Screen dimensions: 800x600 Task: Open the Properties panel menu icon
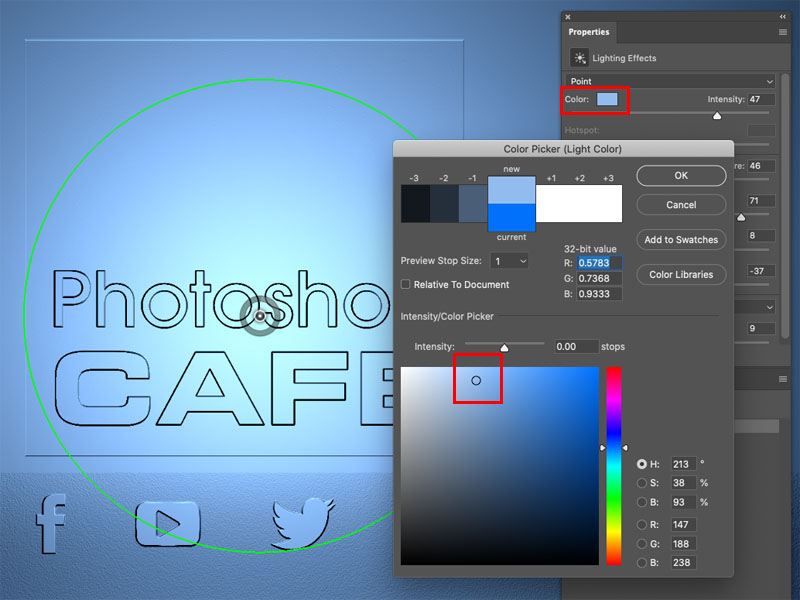point(783,32)
